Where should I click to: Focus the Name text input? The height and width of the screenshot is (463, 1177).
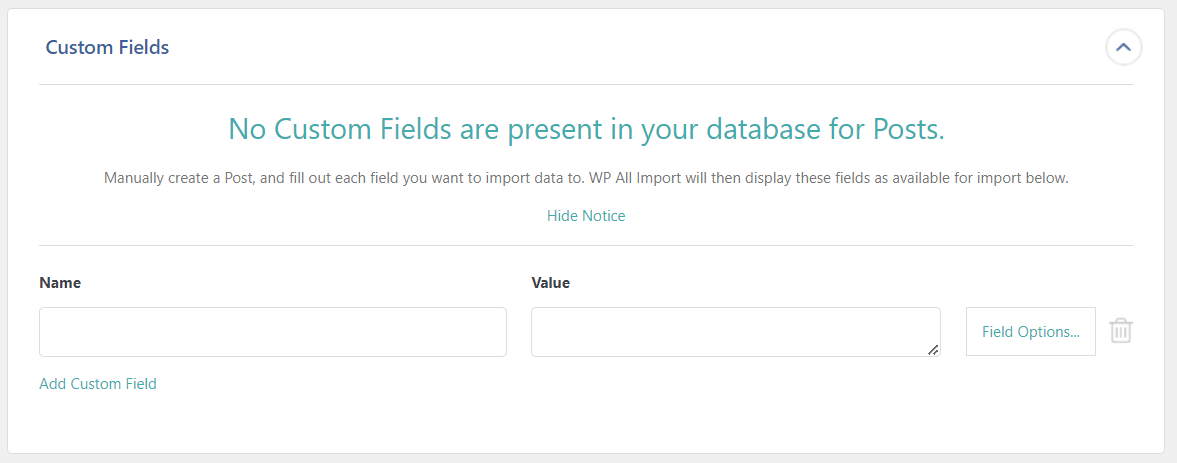[272, 332]
